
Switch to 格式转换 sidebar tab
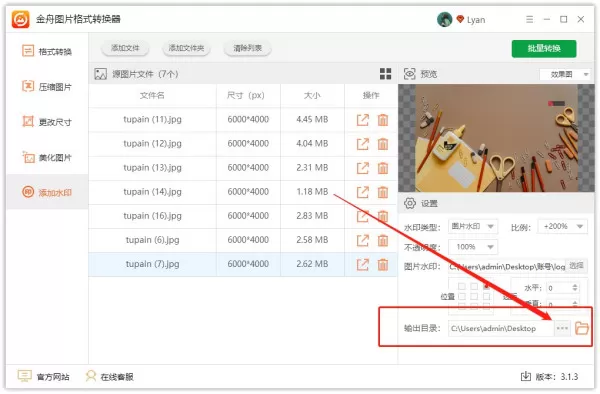coord(47,51)
